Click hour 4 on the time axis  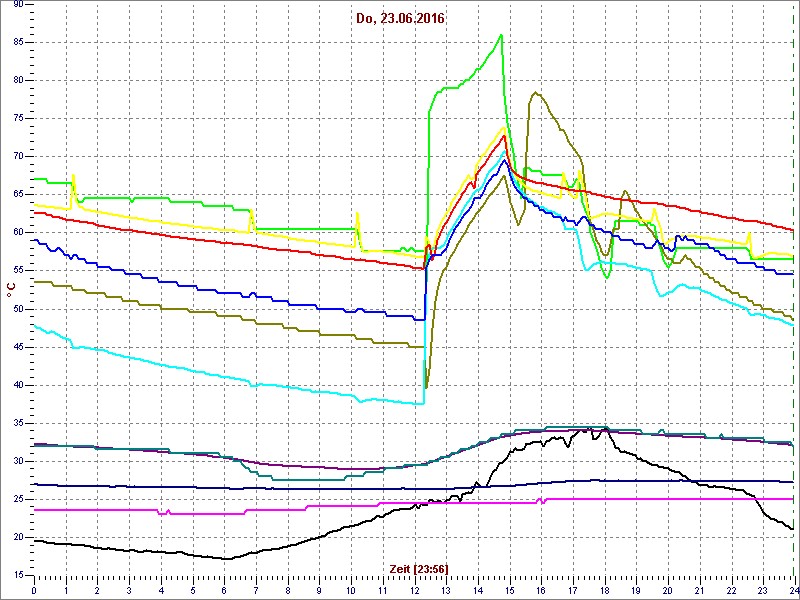point(161,589)
